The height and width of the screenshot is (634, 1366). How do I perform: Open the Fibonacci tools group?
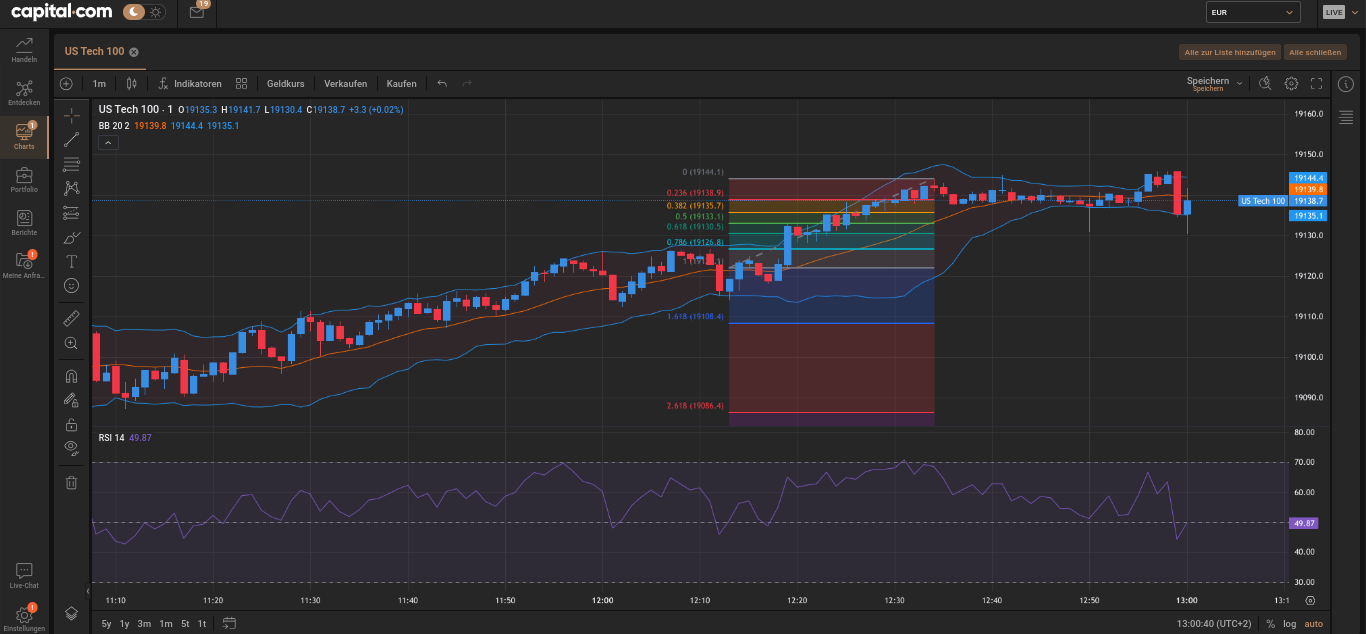tap(71, 163)
